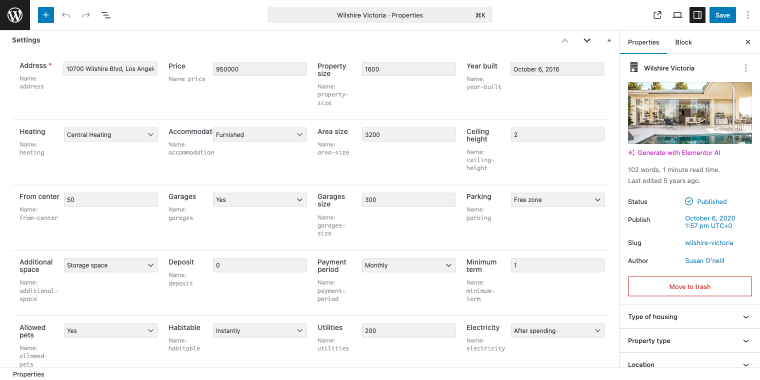Image resolution: width=760 pixels, height=380 pixels.
Task: Click the Year built date field
Action: (557, 69)
